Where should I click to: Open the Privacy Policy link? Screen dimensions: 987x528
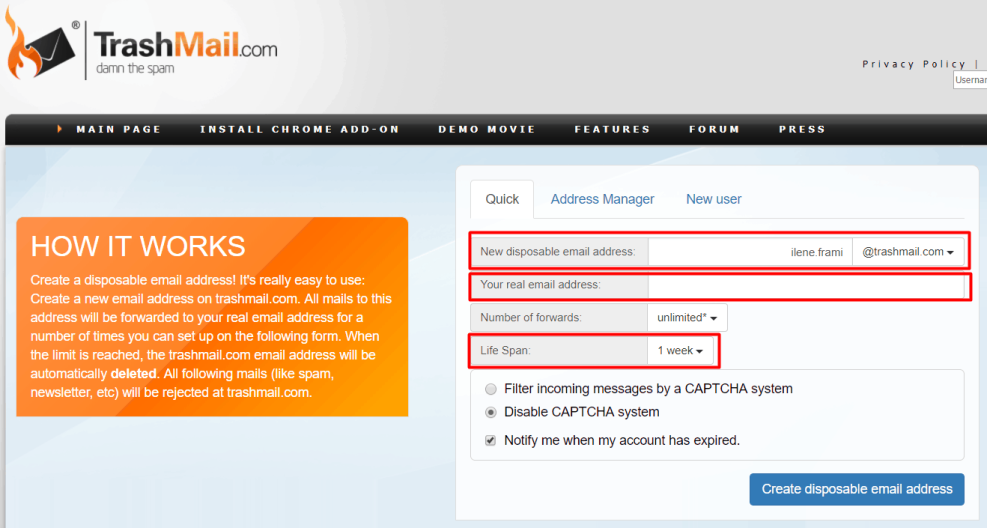914,64
